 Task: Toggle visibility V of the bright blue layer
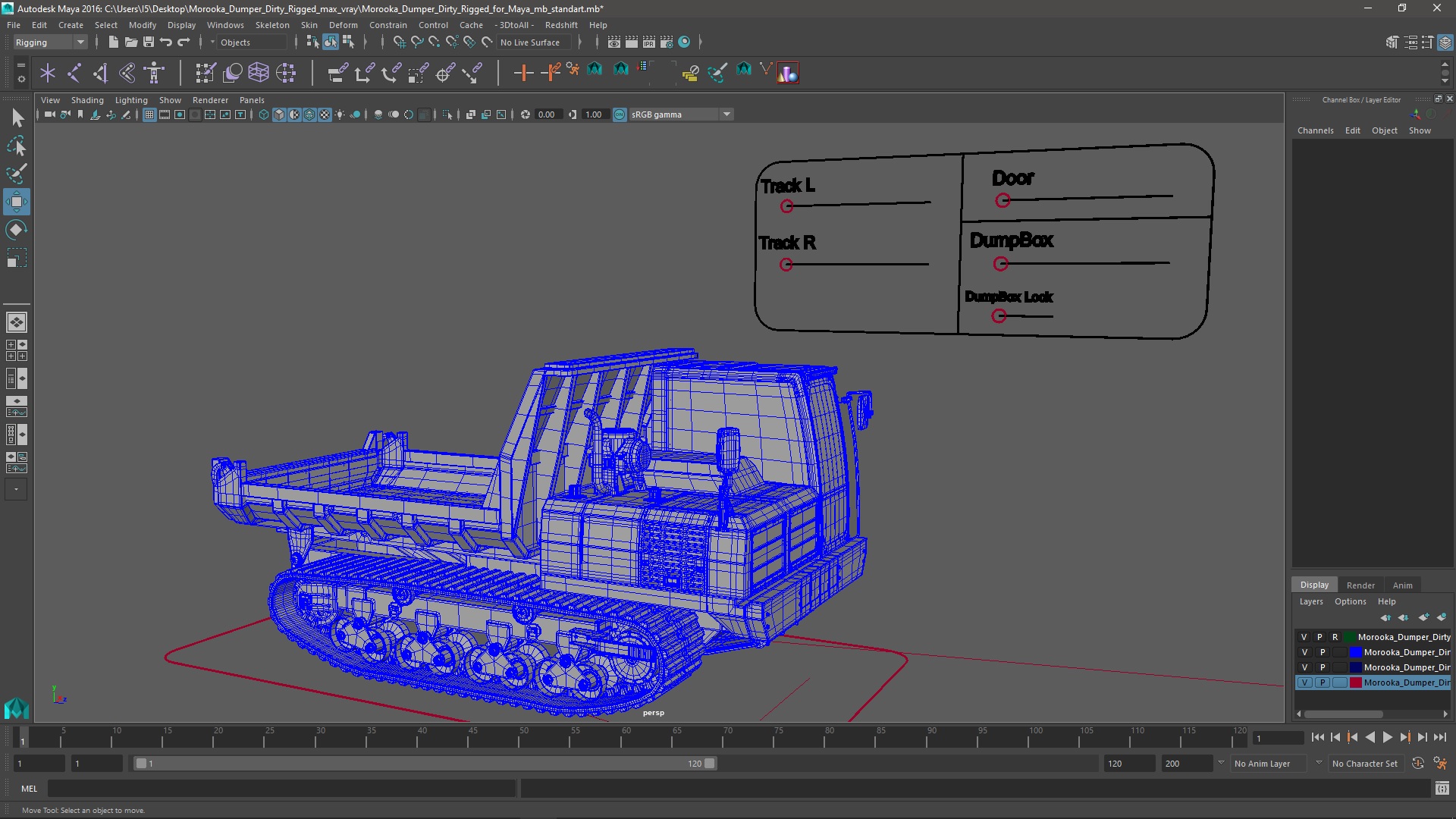[x=1304, y=652]
